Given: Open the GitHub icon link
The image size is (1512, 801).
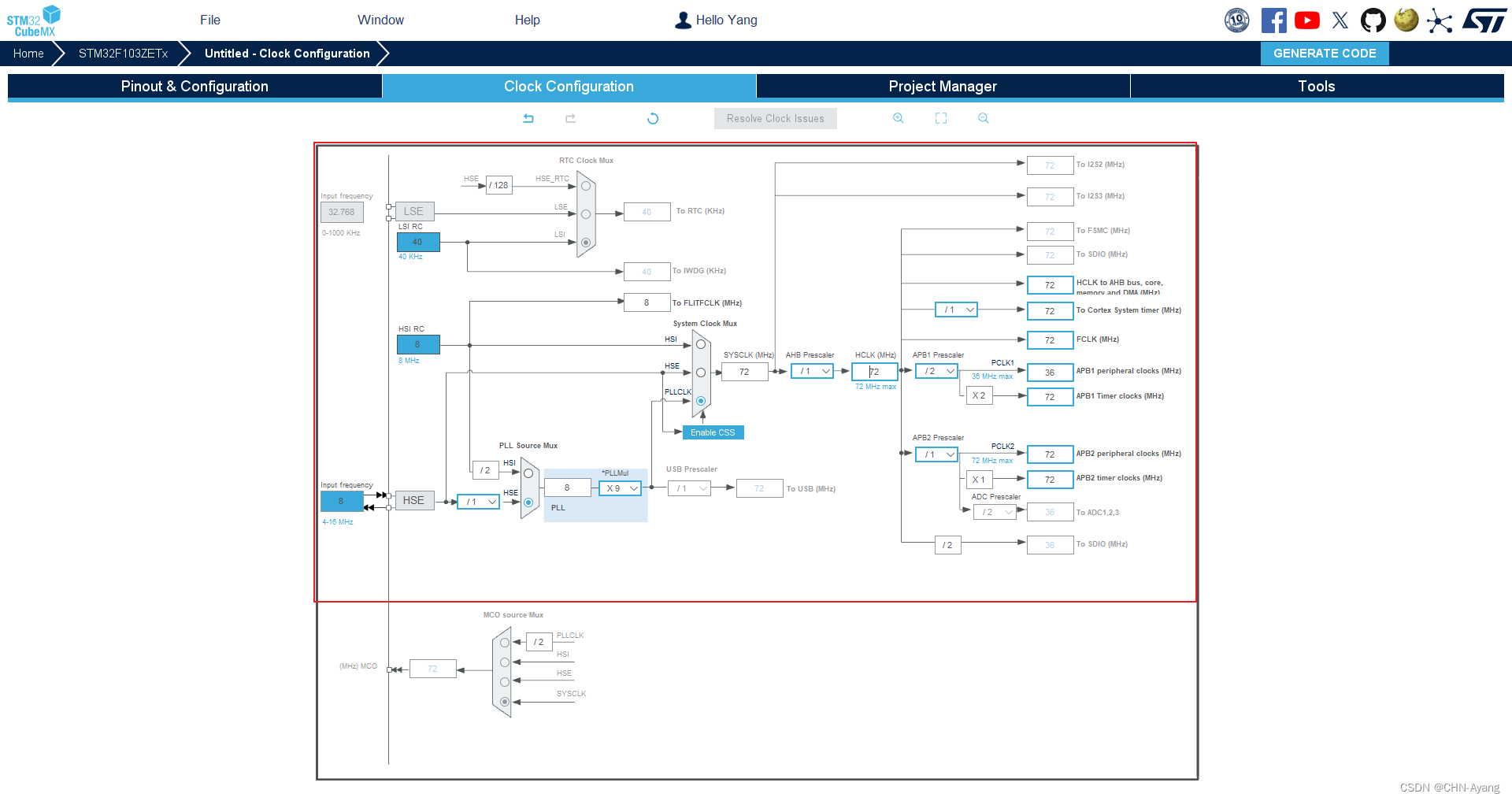Looking at the screenshot, I should (1373, 20).
